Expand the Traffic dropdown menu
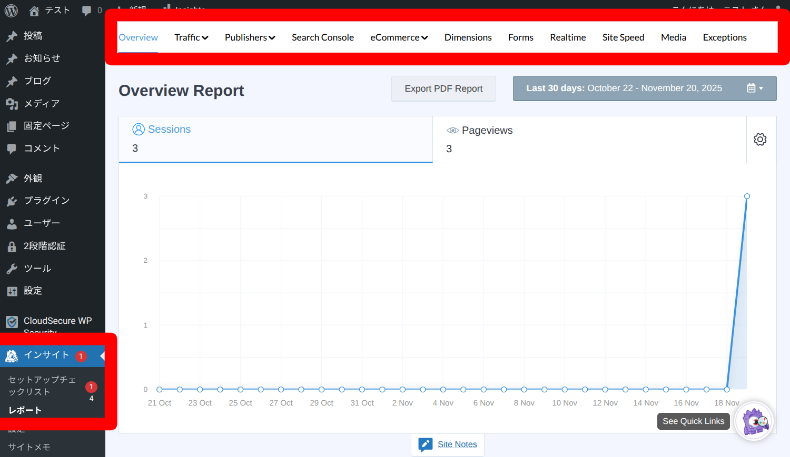790x457 pixels. (190, 38)
